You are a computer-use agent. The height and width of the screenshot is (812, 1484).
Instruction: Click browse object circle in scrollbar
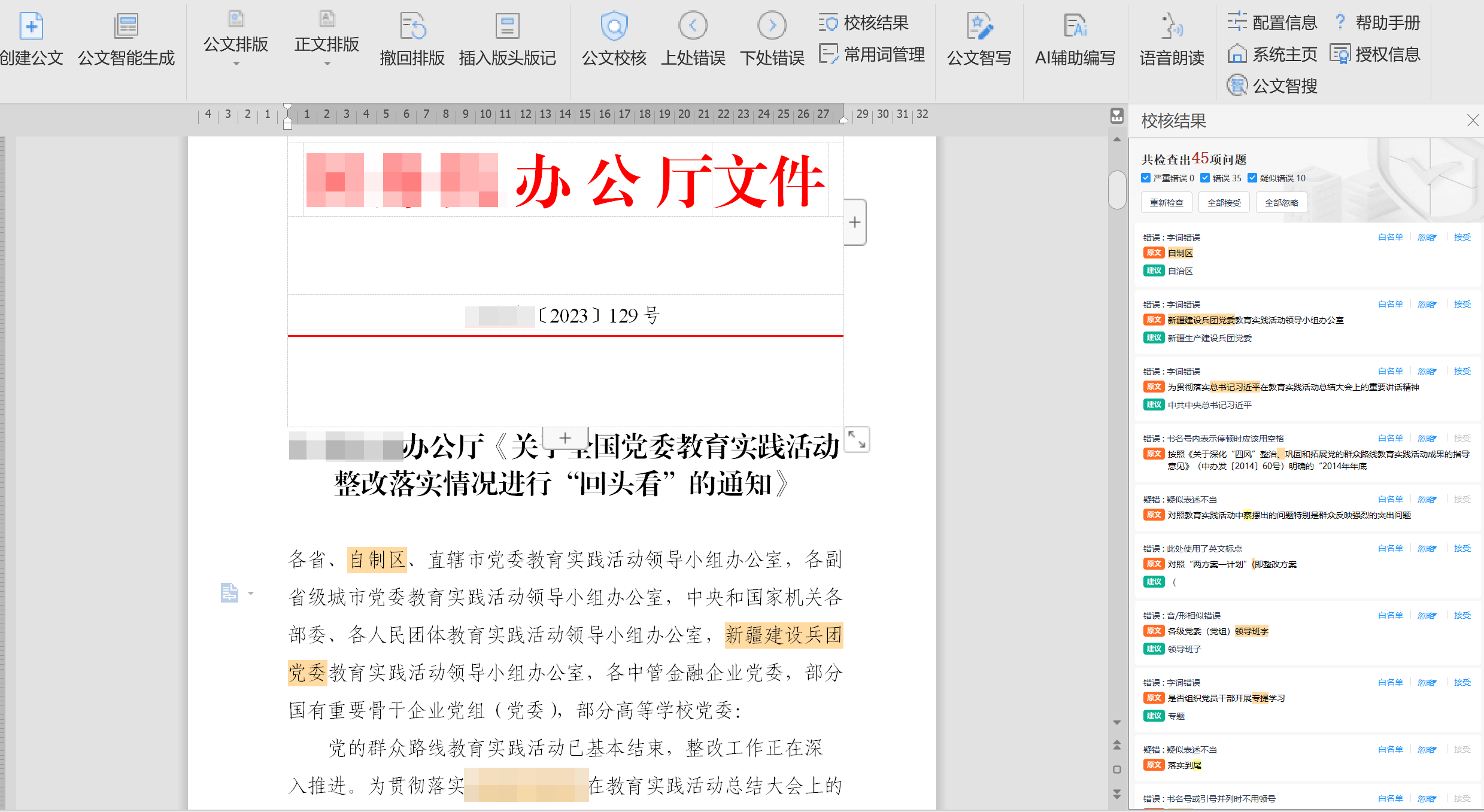(1116, 770)
